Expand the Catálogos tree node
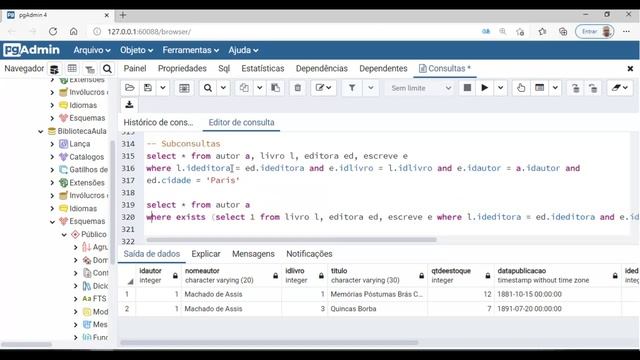Image resolution: width=640 pixels, height=360 pixels. click(x=52, y=157)
